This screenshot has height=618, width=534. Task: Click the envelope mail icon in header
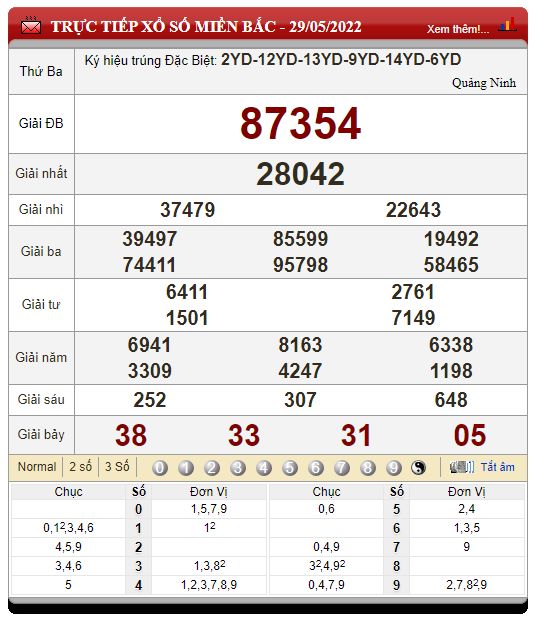[x=31, y=26]
